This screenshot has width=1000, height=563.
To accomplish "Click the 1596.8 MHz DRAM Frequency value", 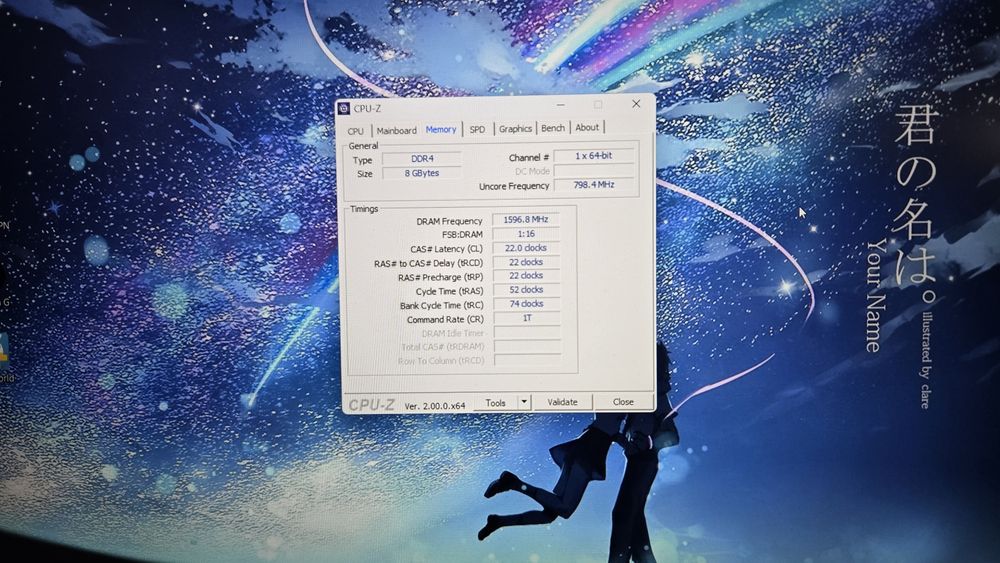I will tap(526, 219).
